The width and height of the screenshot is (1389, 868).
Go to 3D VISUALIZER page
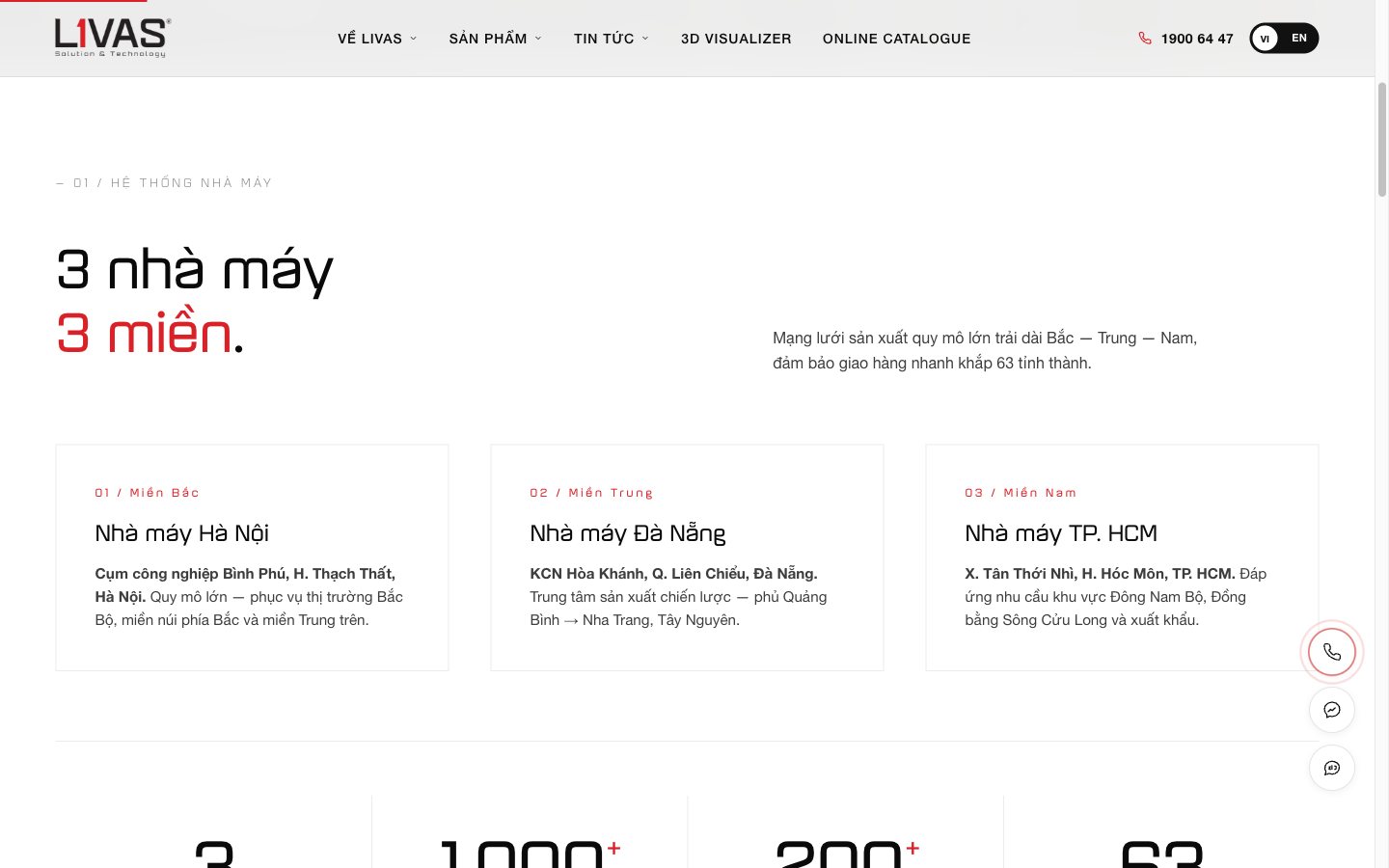pyautogui.click(x=736, y=39)
